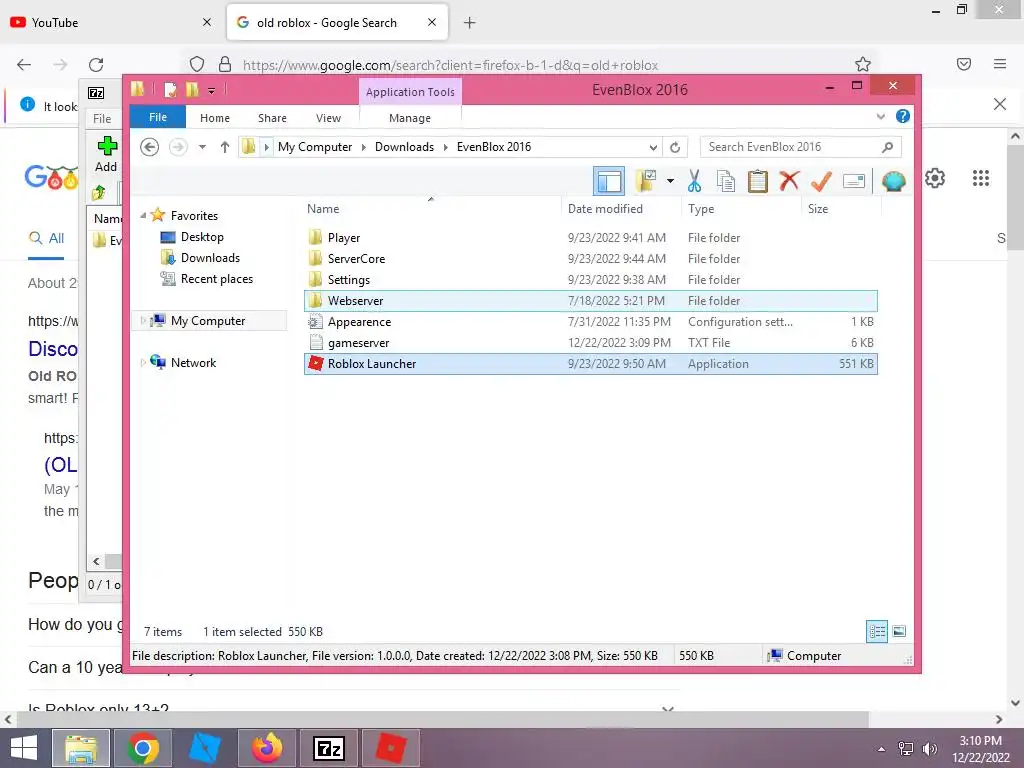Bookmark this page with the star icon
Screen dimensions: 1024x768
(x=863, y=64)
